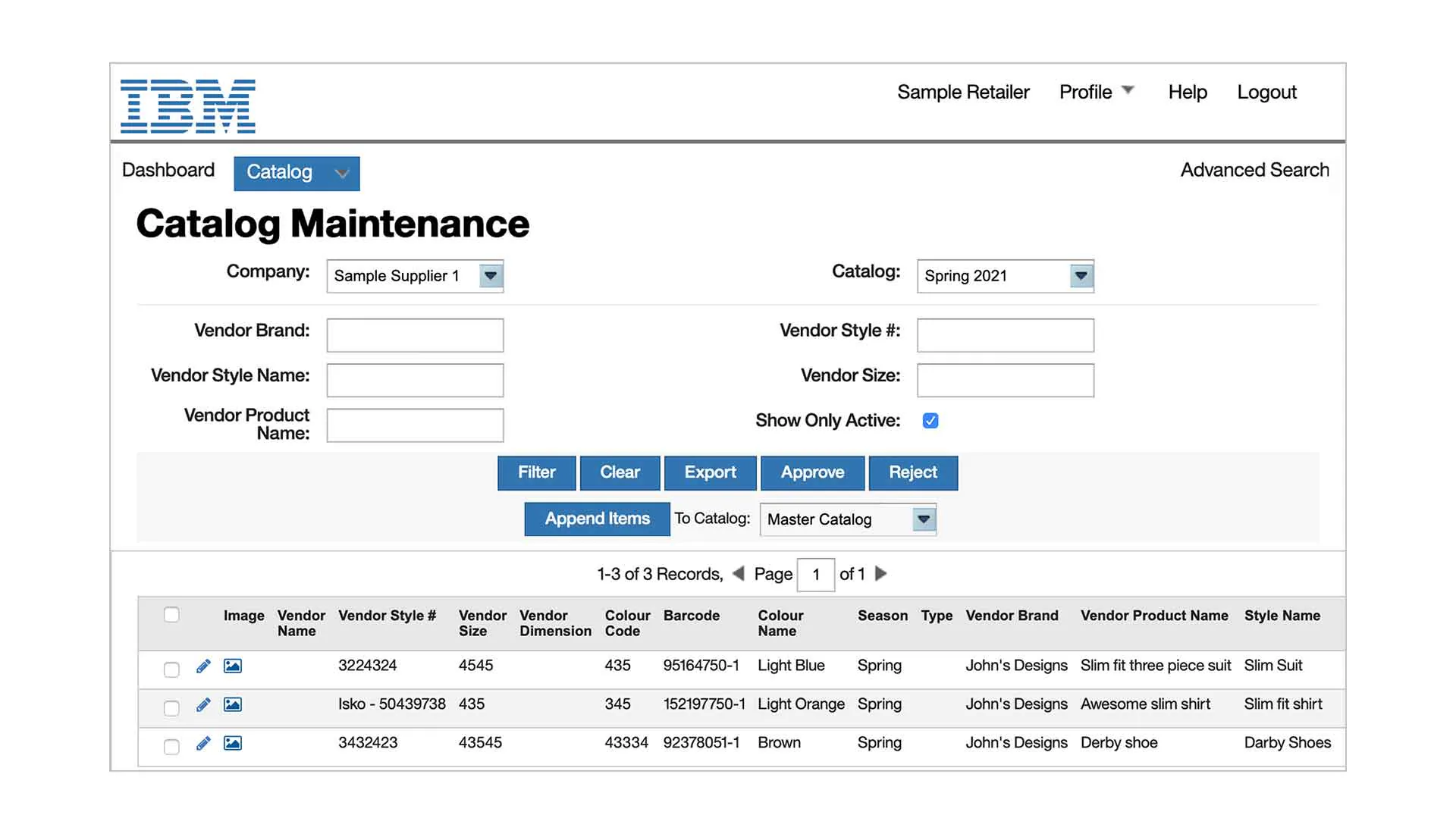1456x834 pixels.
Task: Open image icon for Isko - 50439738
Action: pos(233,705)
